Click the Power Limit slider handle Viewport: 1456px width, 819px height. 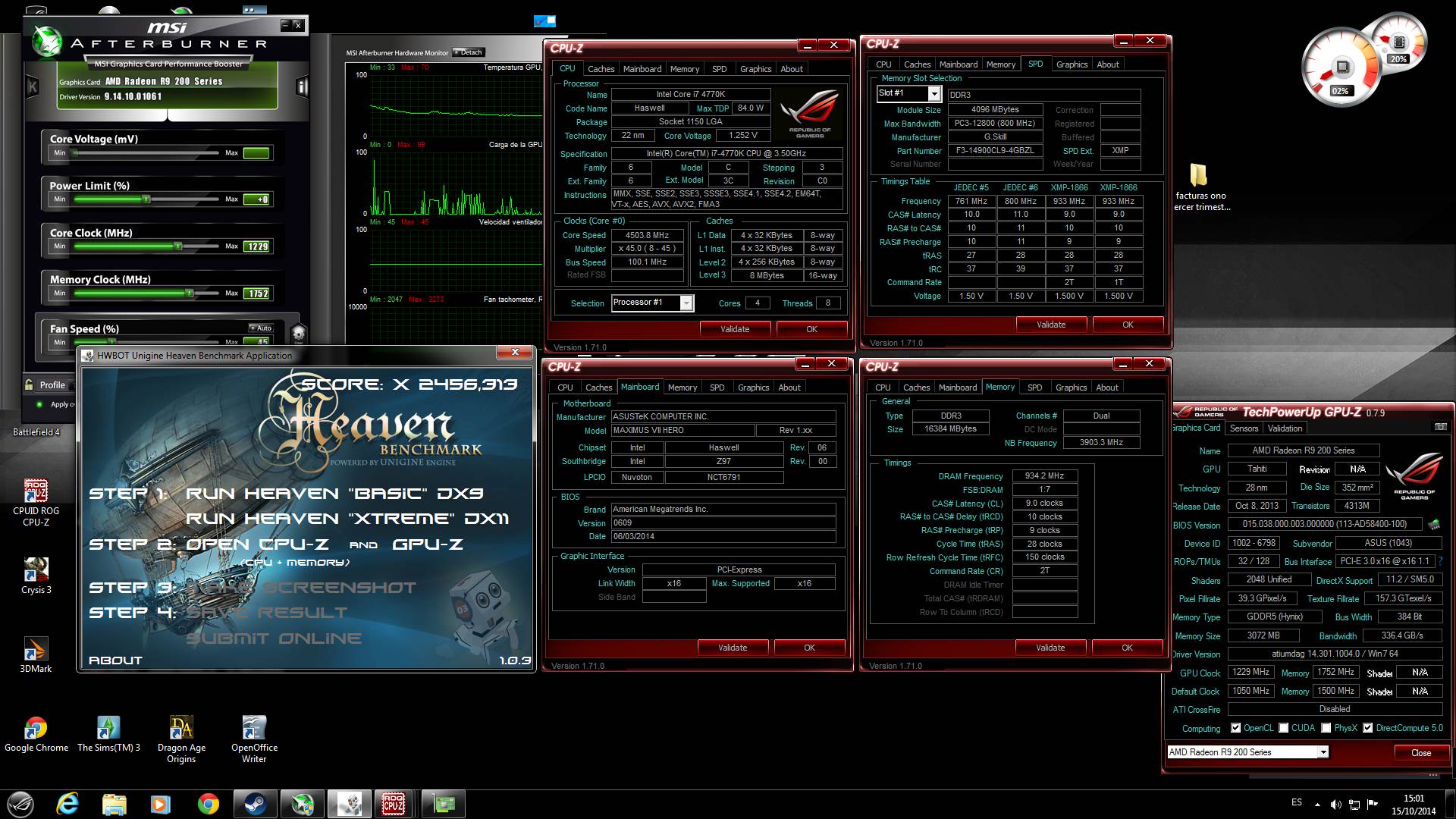point(146,199)
